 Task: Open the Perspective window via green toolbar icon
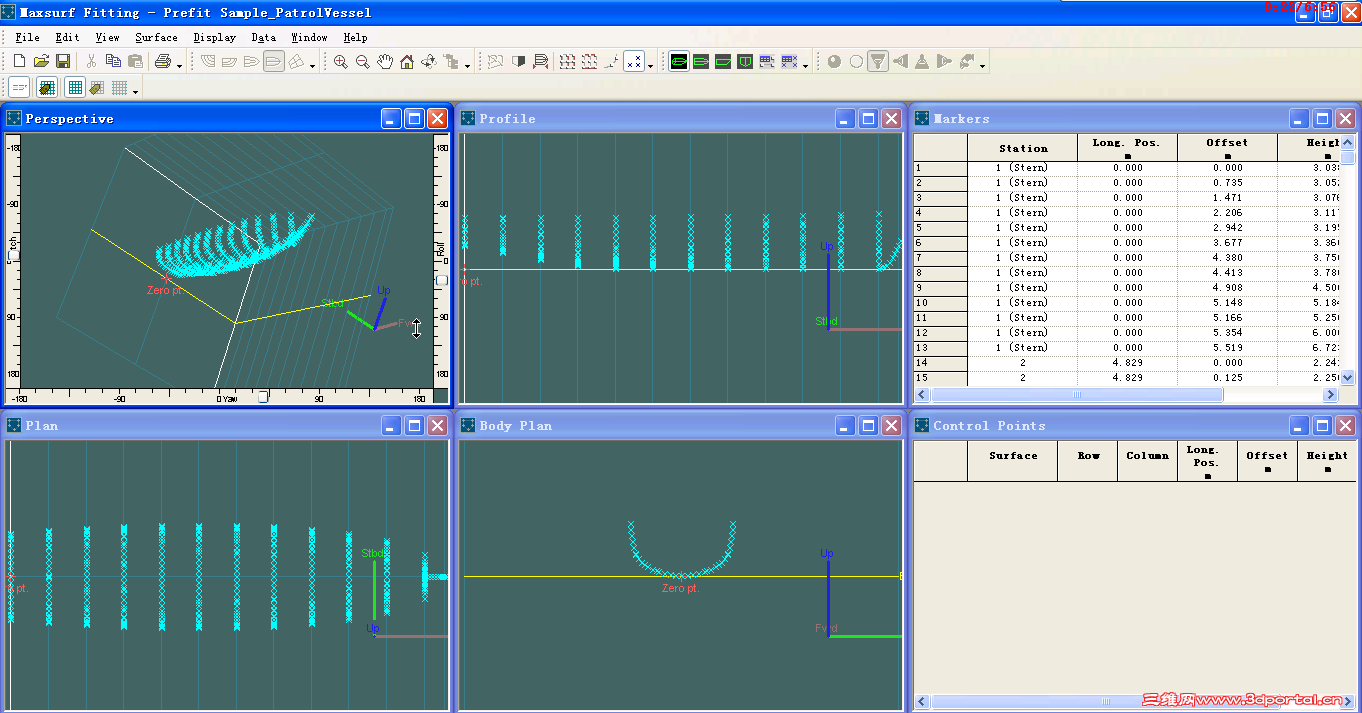pos(679,62)
